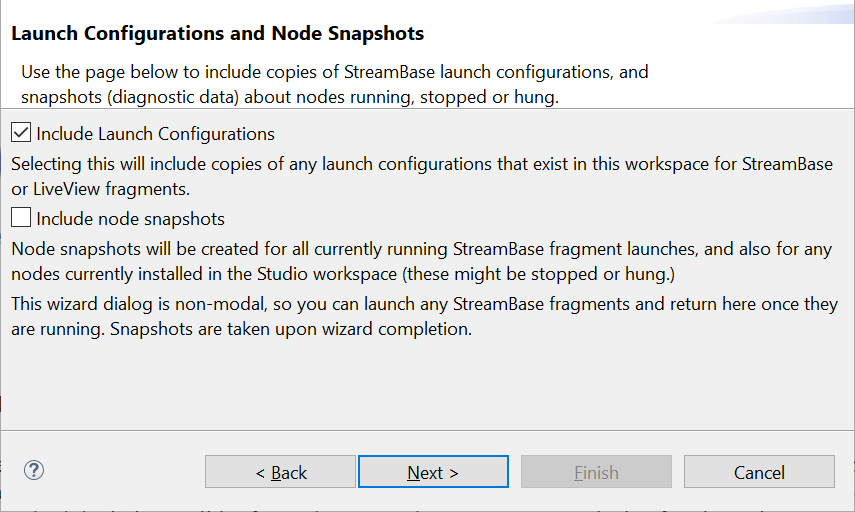Screen dimensions: 855x512
Task: Cancel the wizard dialog
Action: pos(759,472)
